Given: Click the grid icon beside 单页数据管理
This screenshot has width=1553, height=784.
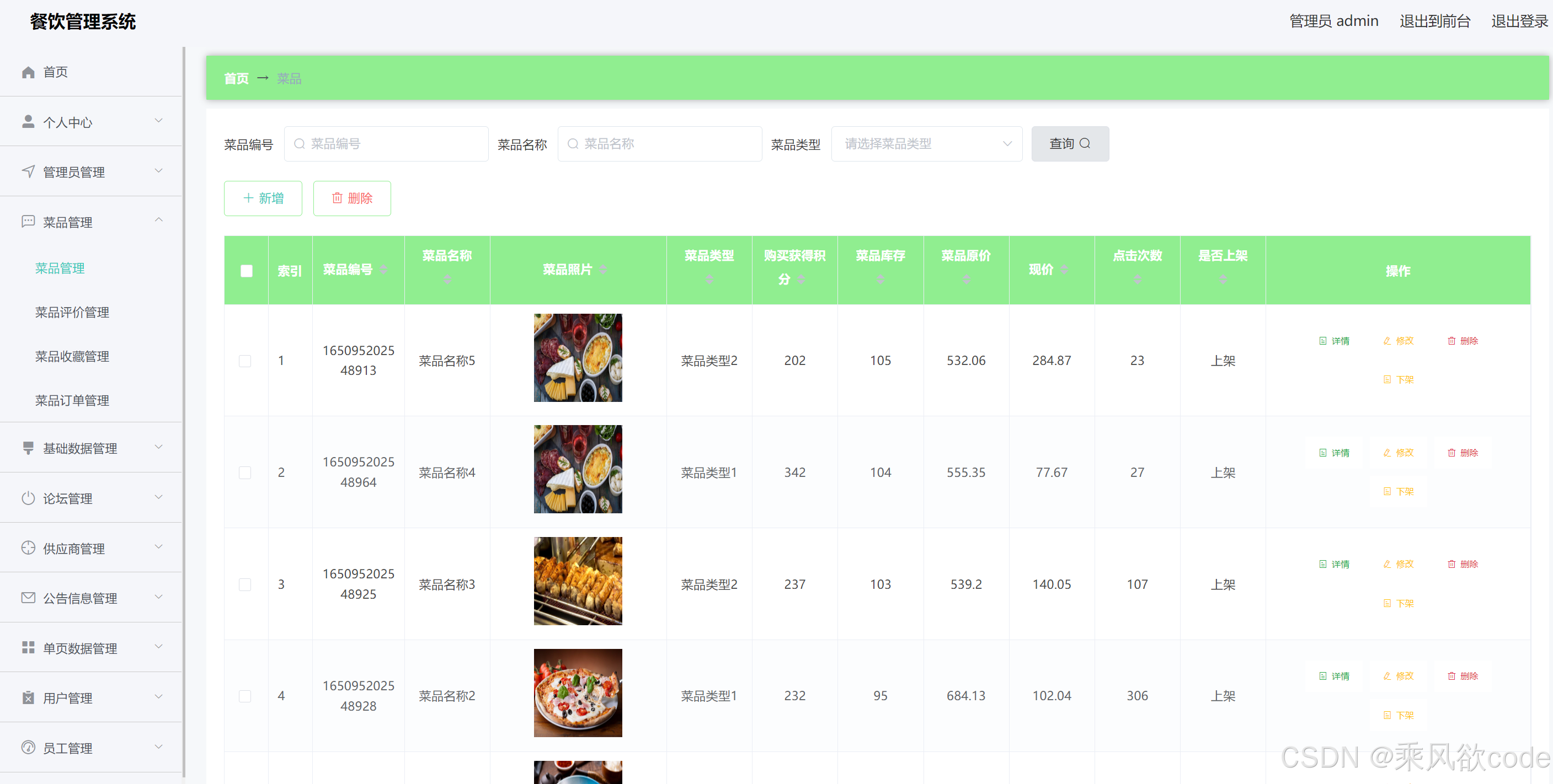Looking at the screenshot, I should (x=28, y=648).
